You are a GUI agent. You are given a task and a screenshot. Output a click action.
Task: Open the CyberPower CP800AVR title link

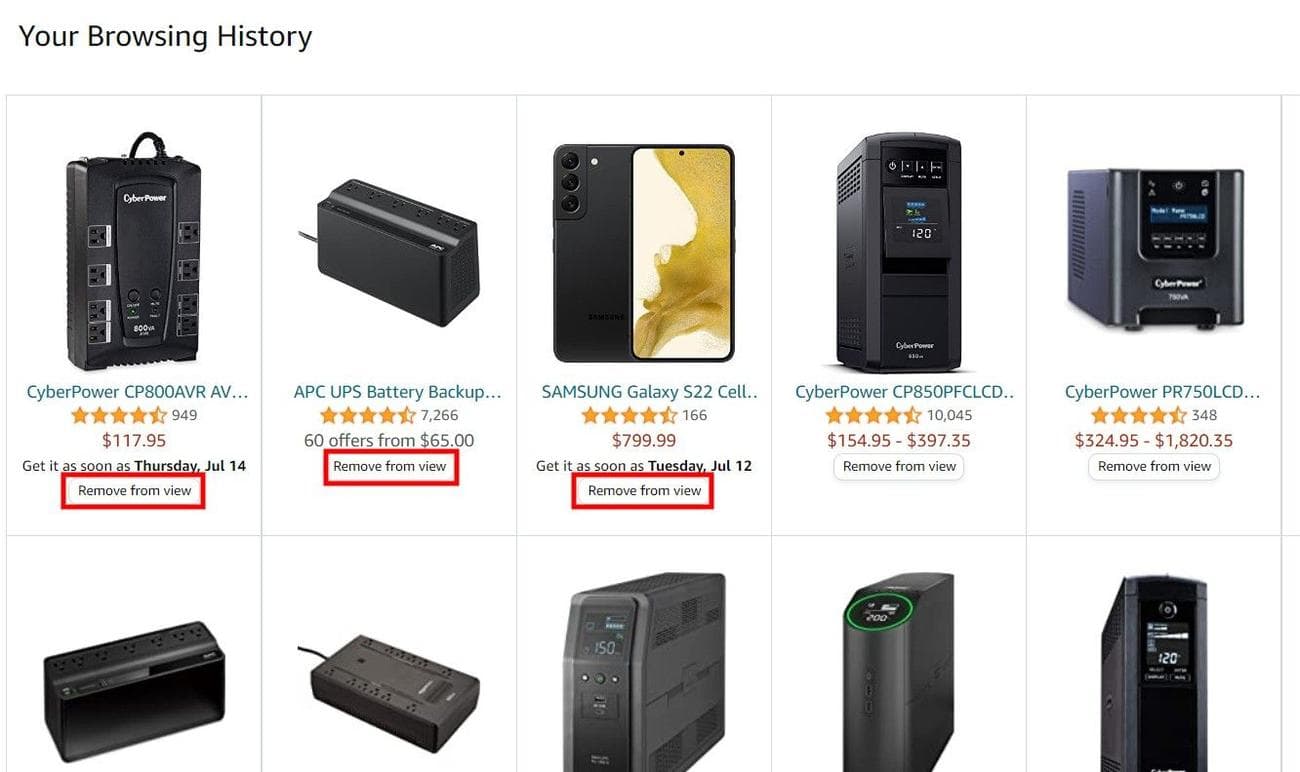click(x=137, y=392)
